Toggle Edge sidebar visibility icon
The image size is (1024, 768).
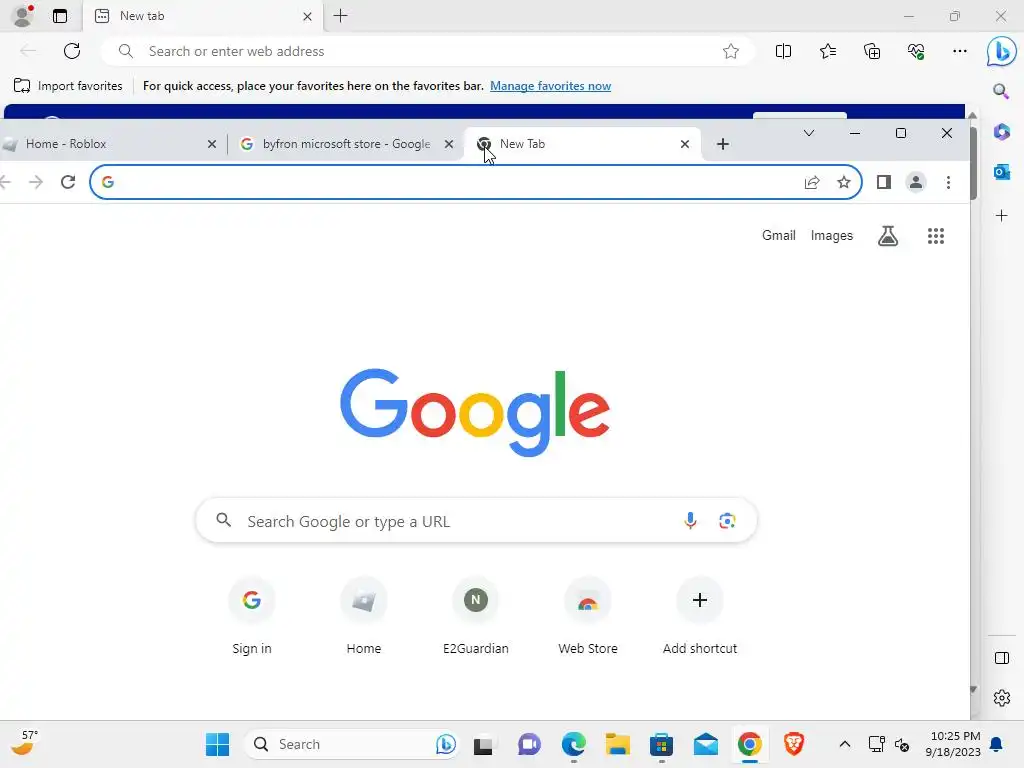[x=1001, y=658]
